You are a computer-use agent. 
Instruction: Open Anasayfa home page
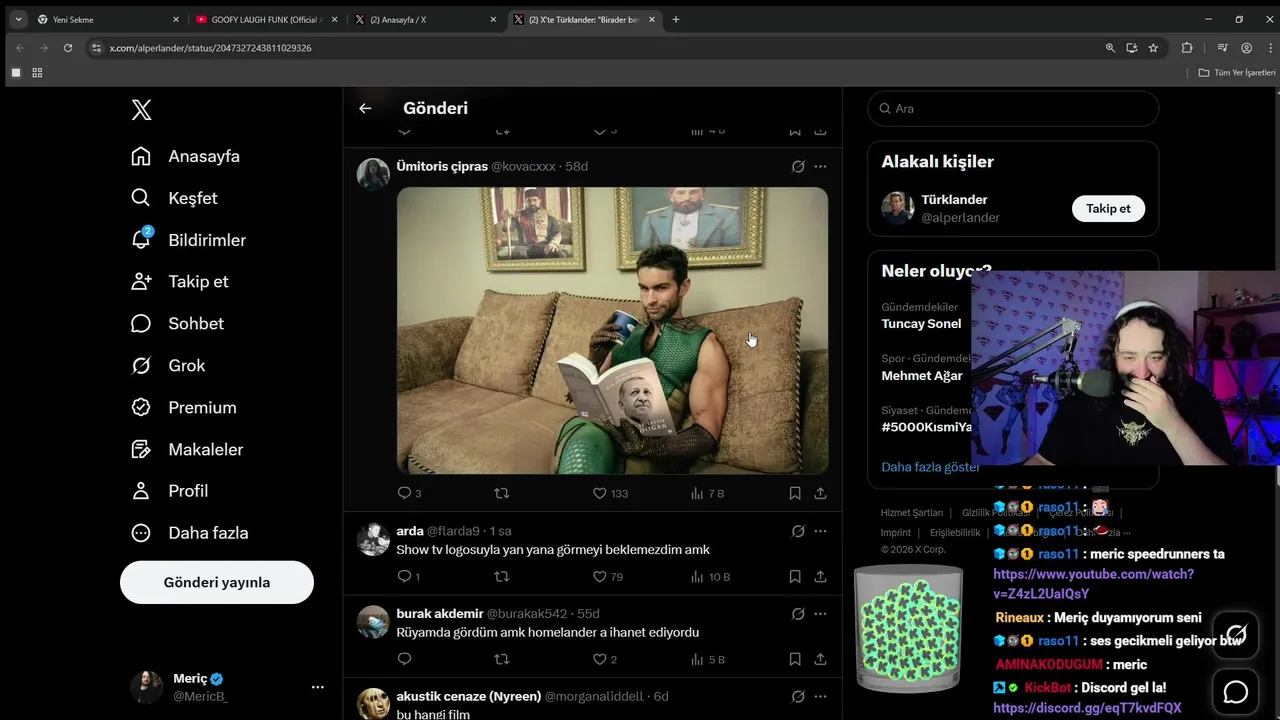186,156
